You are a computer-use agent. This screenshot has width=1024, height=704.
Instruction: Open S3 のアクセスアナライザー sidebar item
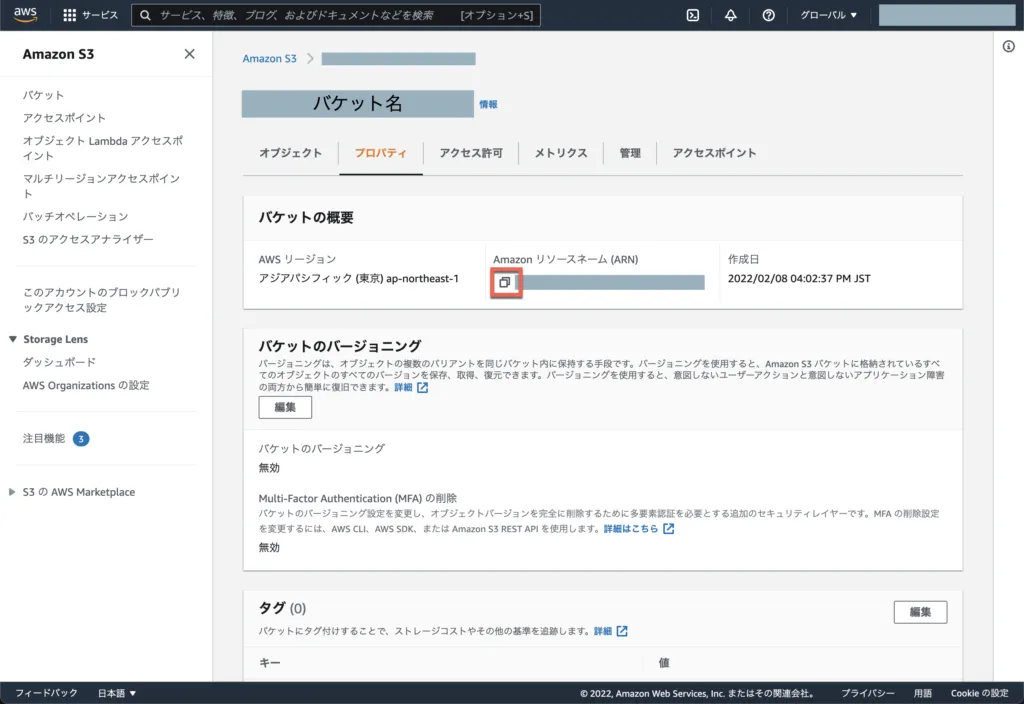pos(88,240)
